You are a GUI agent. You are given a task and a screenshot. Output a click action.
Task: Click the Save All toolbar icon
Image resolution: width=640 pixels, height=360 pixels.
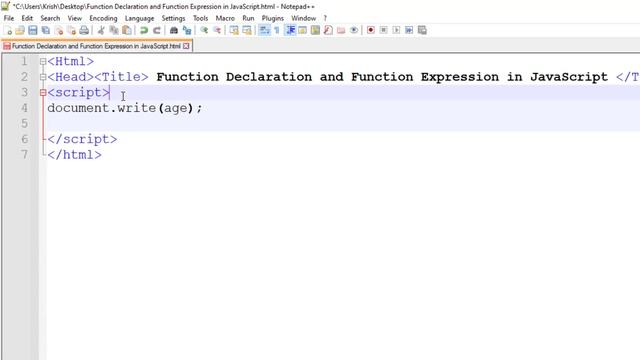click(46, 30)
